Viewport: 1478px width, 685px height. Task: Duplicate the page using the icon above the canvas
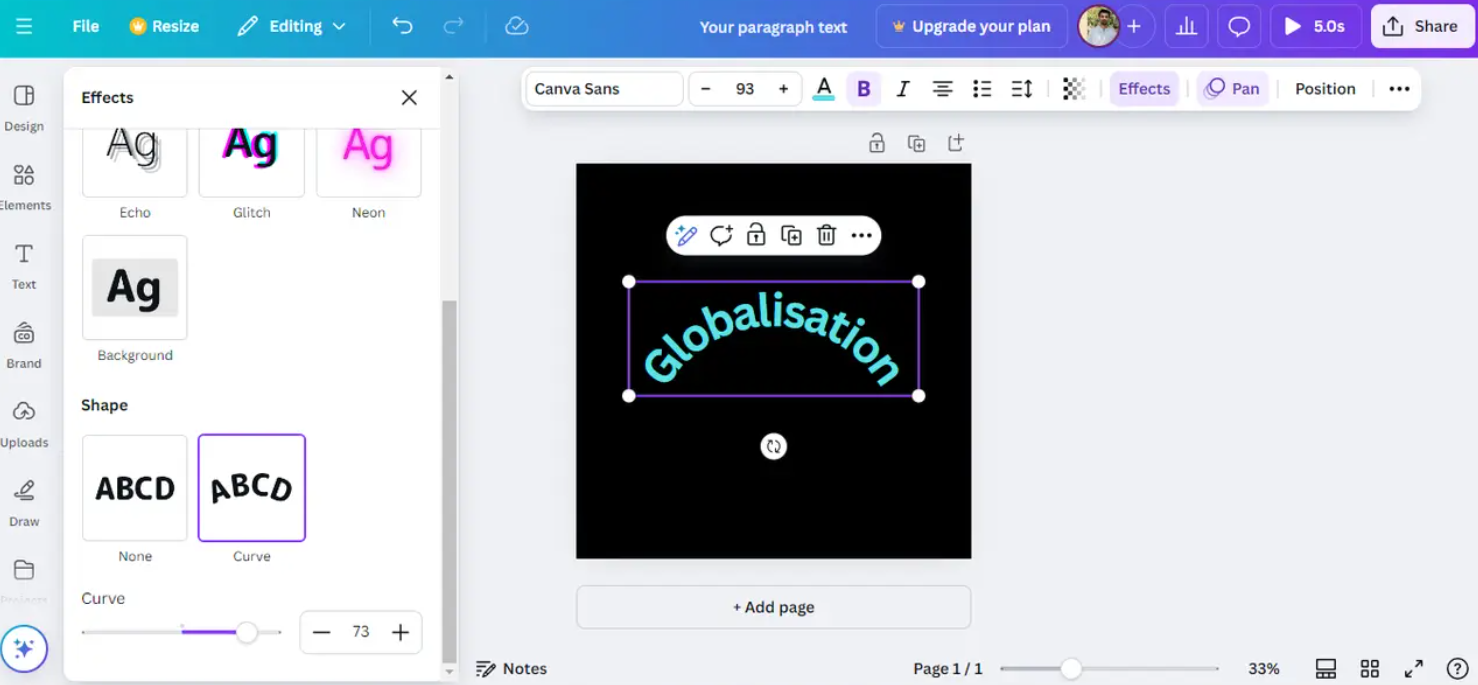(x=916, y=143)
